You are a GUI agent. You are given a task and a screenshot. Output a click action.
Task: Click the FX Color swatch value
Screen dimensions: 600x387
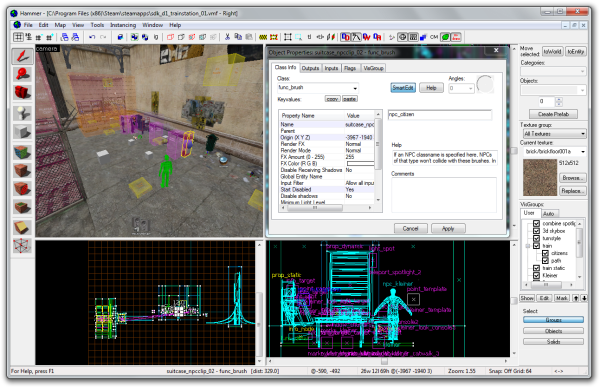click(360, 163)
